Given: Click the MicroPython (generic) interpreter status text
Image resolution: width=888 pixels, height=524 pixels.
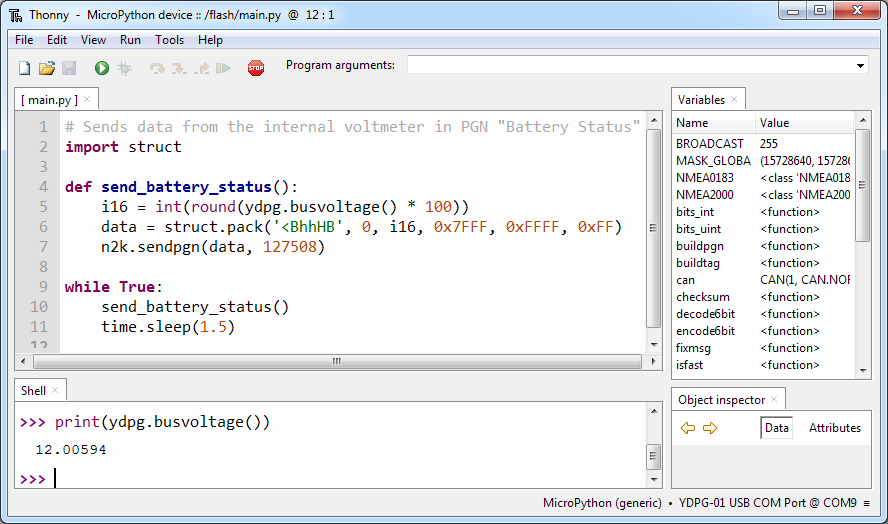Looking at the screenshot, I should pos(602,503).
